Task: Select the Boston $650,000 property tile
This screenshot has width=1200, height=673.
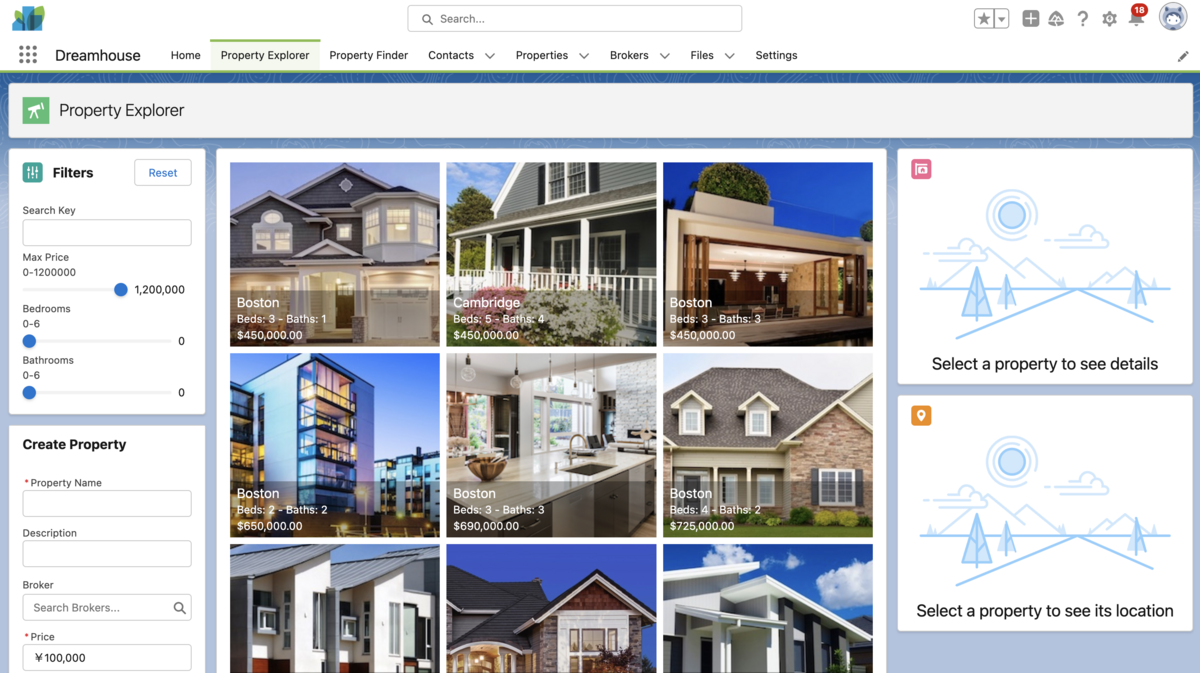Action: click(x=335, y=445)
